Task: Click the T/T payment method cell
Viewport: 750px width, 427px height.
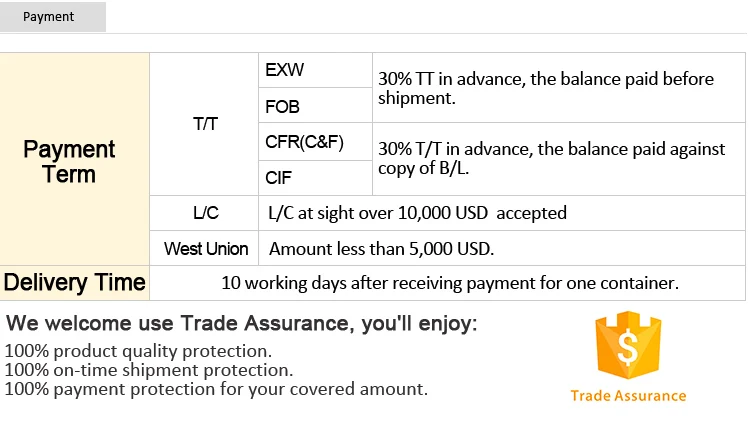Action: [x=204, y=125]
